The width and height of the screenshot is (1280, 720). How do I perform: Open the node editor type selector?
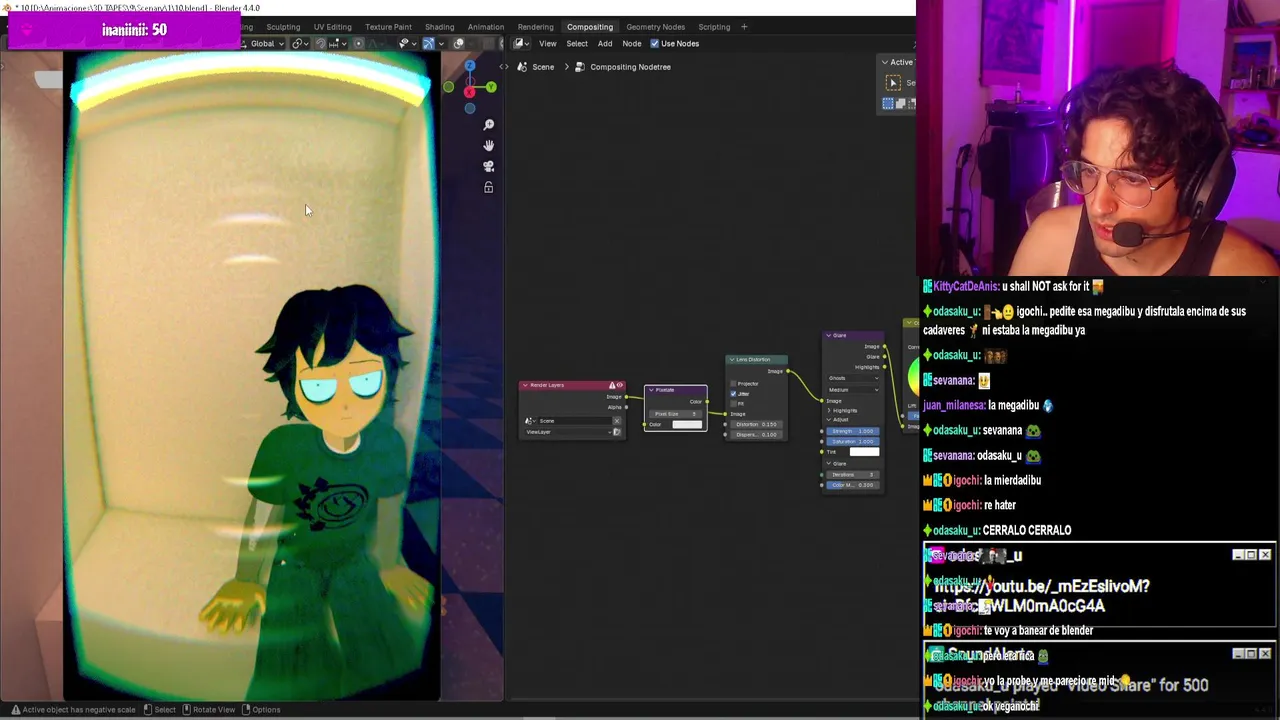point(521,43)
